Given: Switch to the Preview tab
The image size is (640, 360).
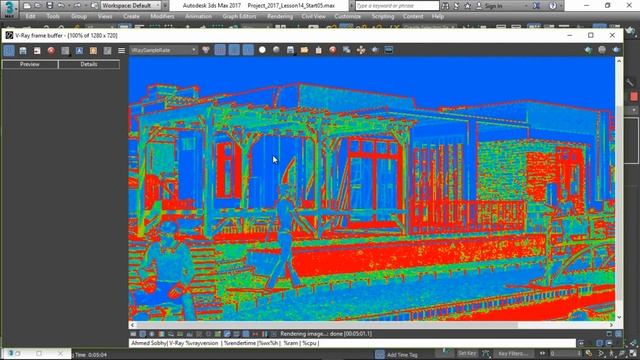Looking at the screenshot, I should pos(30,64).
